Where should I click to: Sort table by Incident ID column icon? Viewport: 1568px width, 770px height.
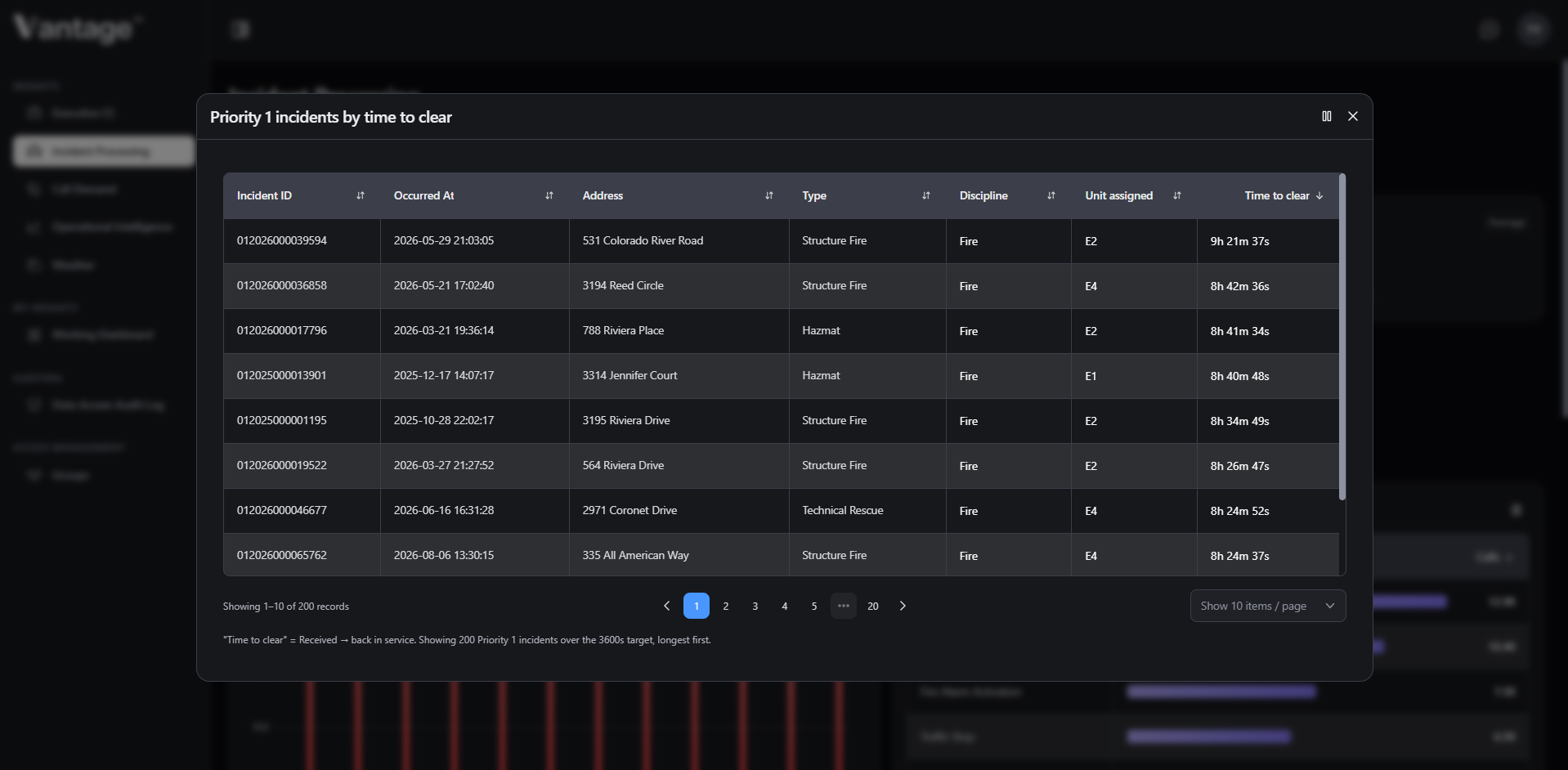(x=361, y=196)
